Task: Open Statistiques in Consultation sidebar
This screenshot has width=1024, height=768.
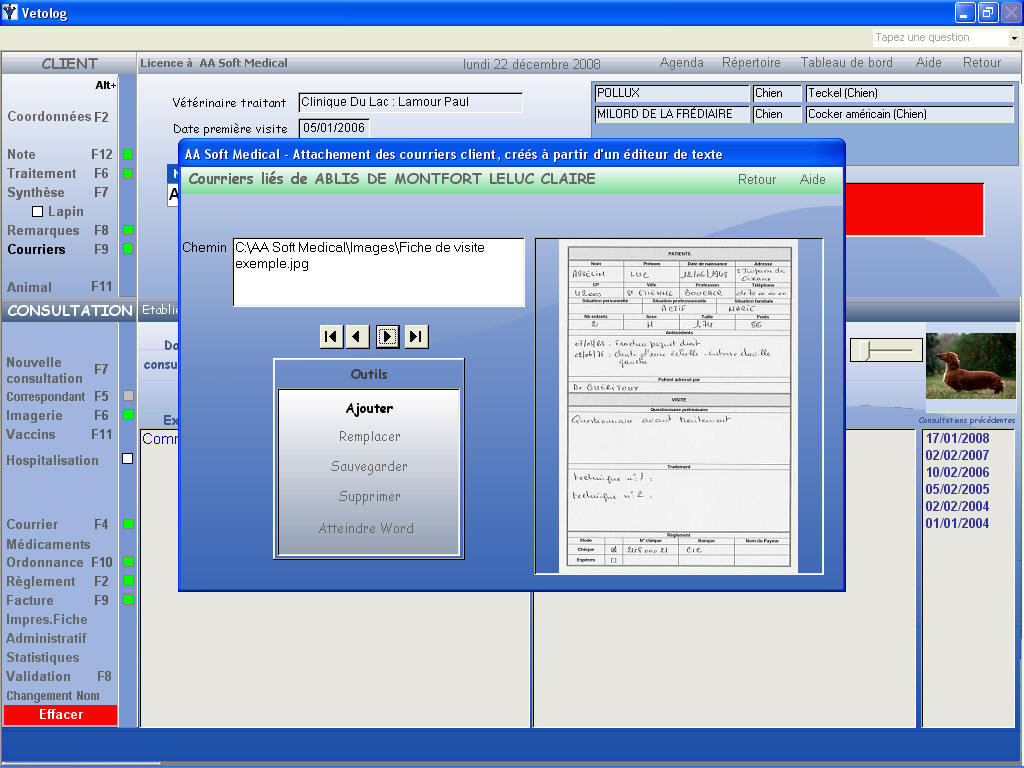Action: coord(42,658)
